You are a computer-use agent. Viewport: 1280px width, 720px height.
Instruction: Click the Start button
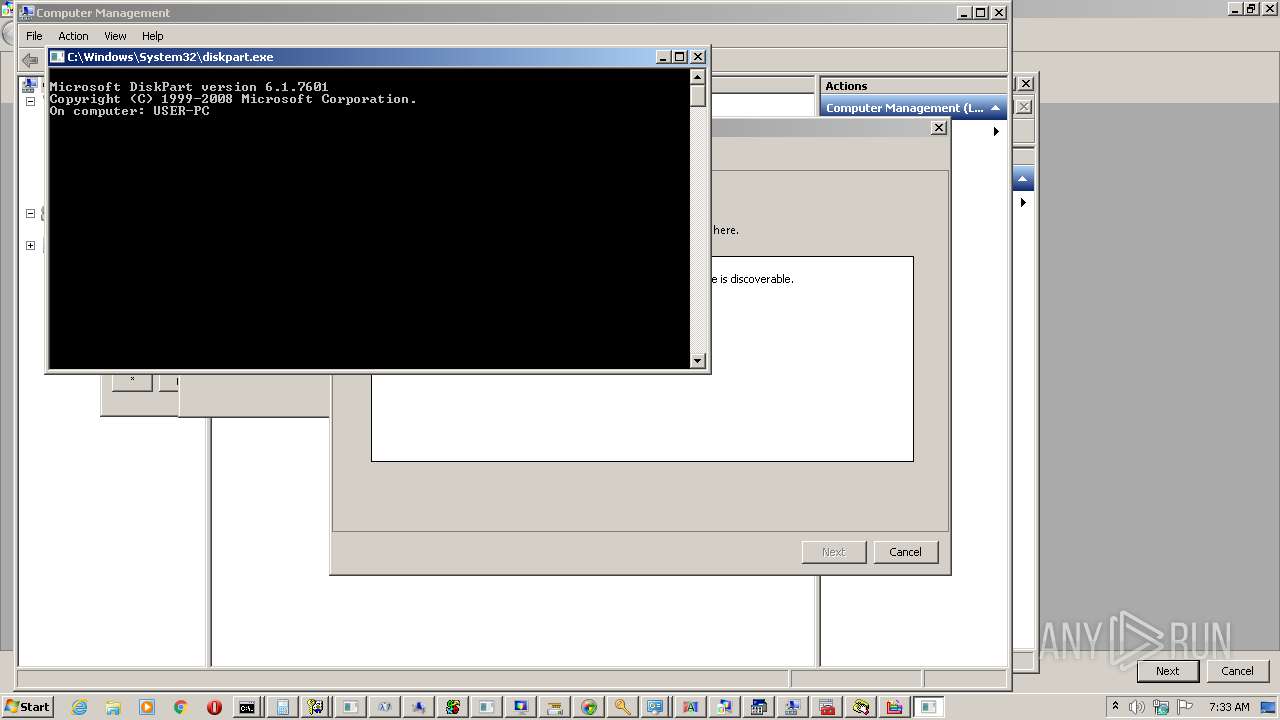click(x=28, y=707)
